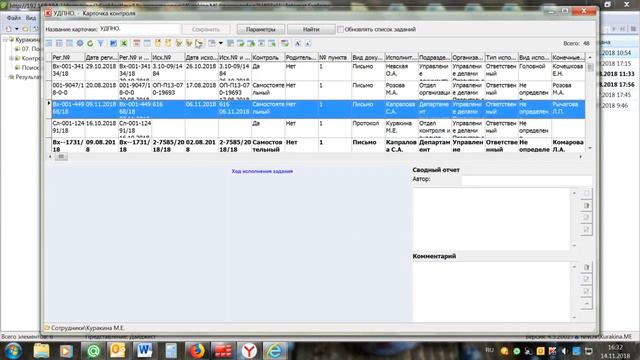
Task: Switch to Microsoft Word in taskbar
Action: [x=144, y=351]
